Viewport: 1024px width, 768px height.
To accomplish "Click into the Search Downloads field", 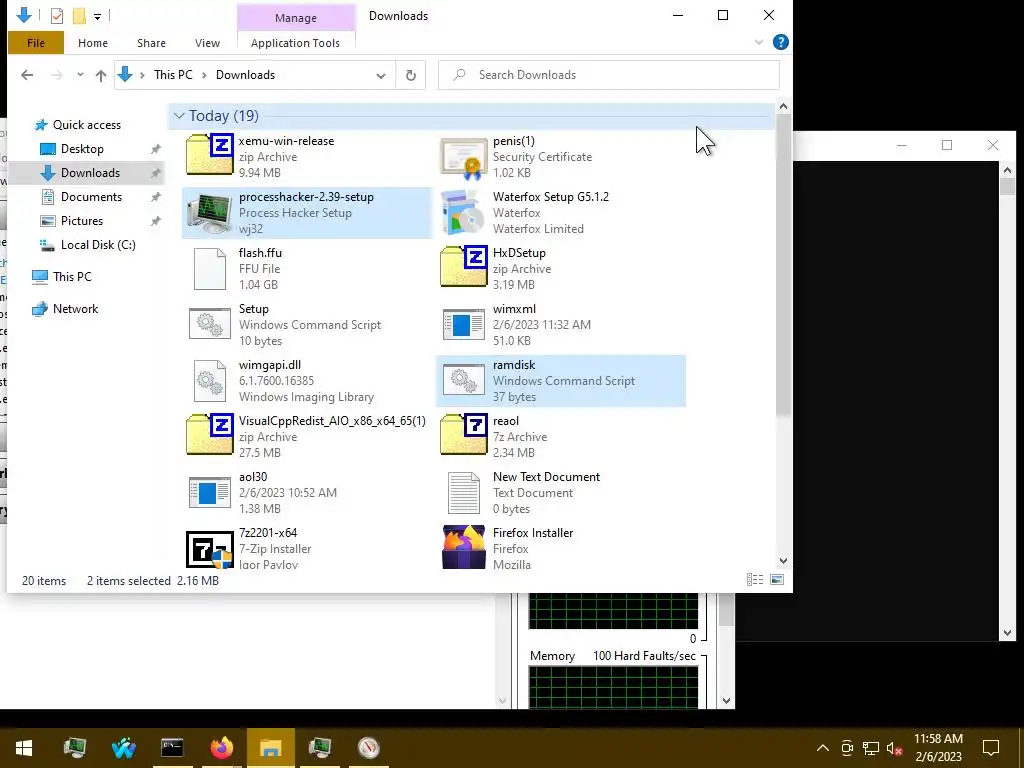I will [609, 75].
